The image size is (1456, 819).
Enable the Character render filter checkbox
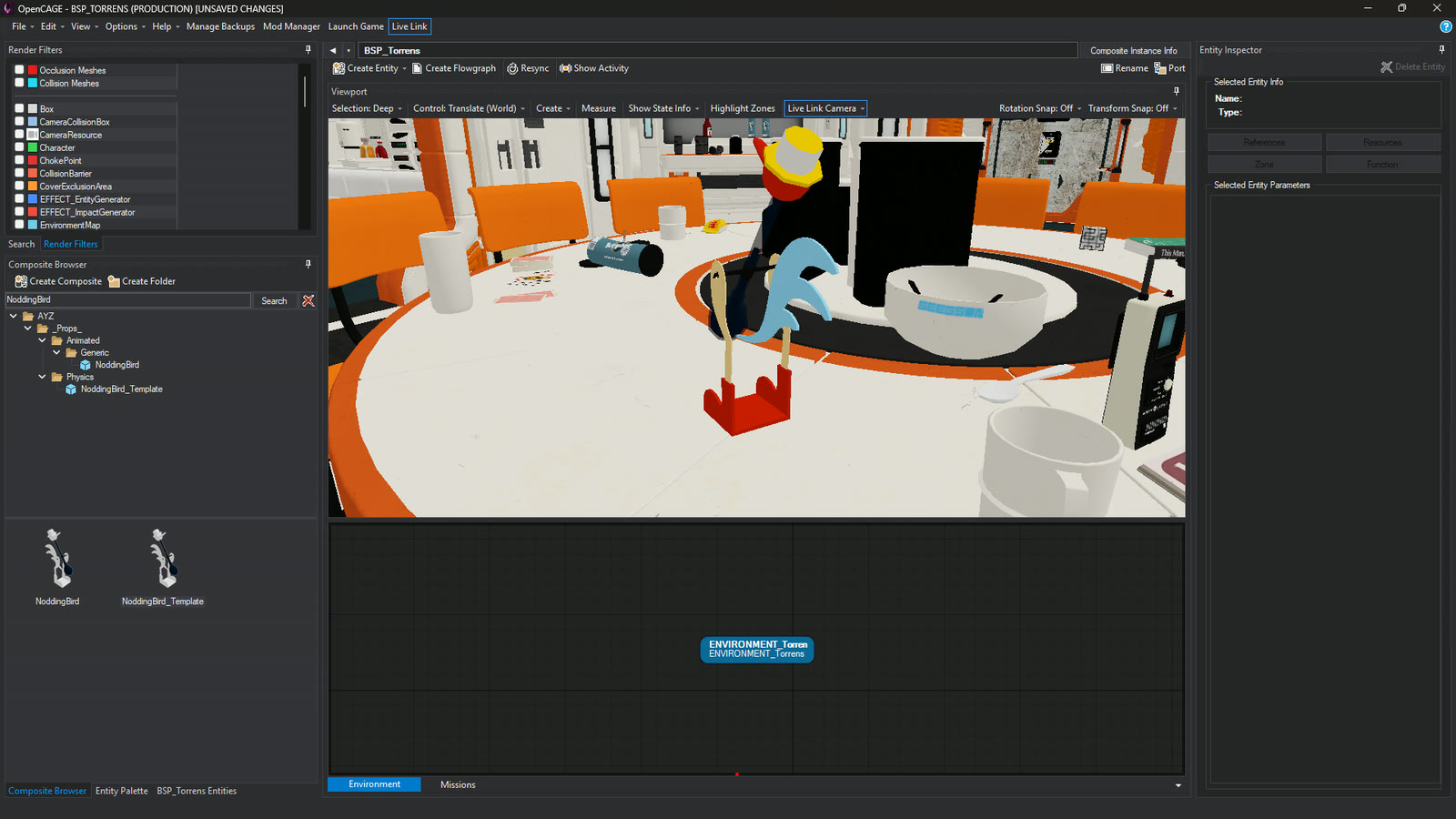19,147
